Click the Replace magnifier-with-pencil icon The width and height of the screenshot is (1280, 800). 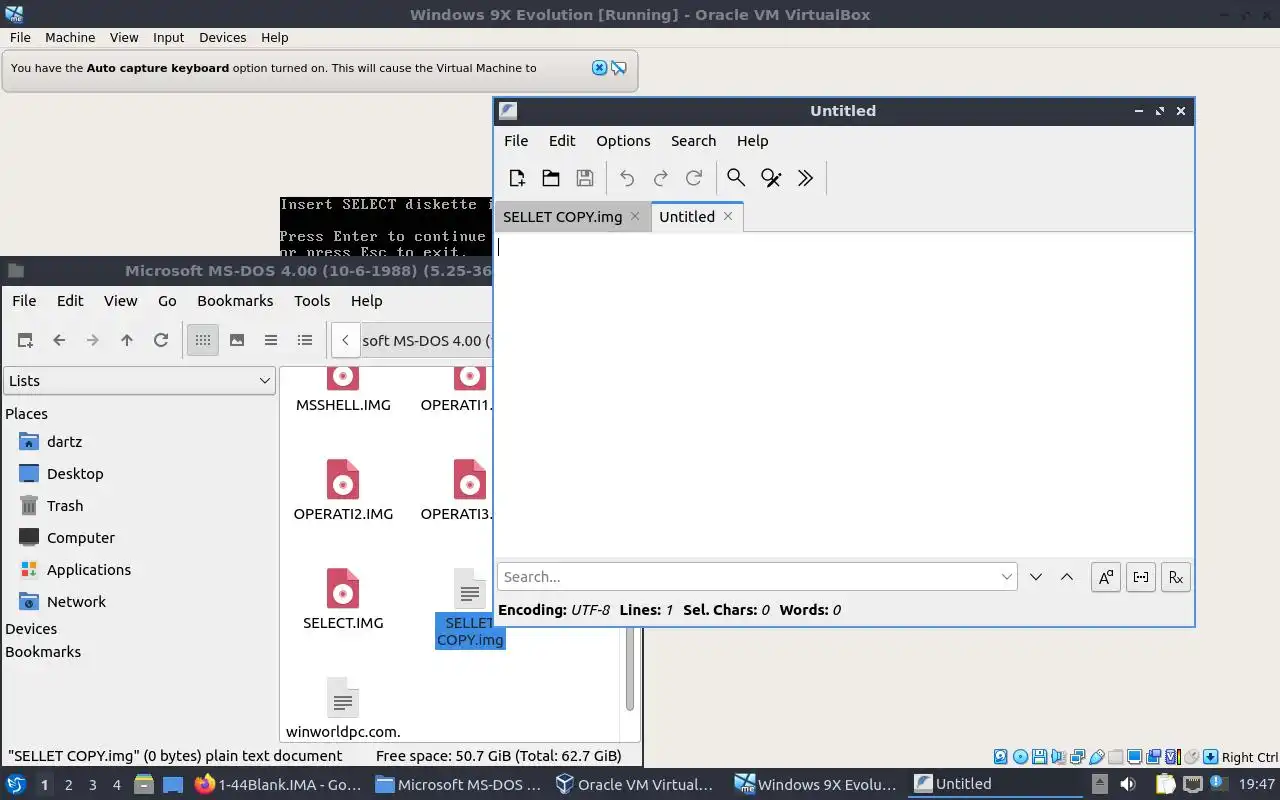click(771, 178)
